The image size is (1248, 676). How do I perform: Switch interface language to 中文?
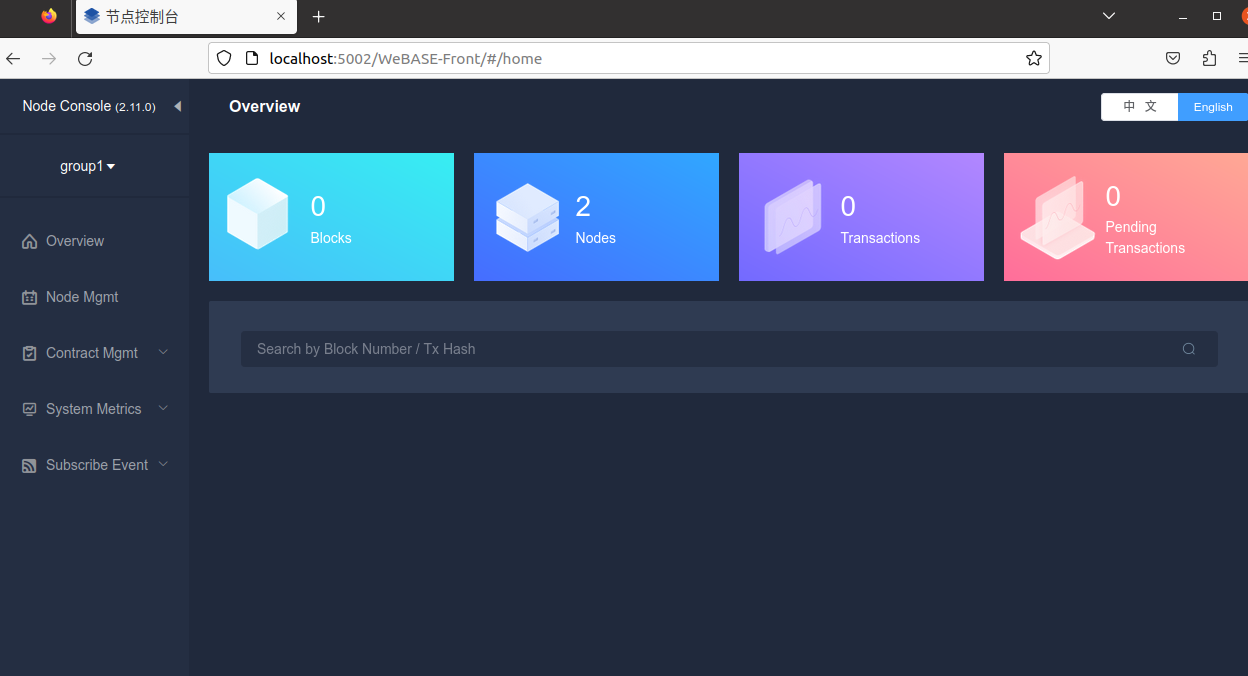(x=1139, y=106)
